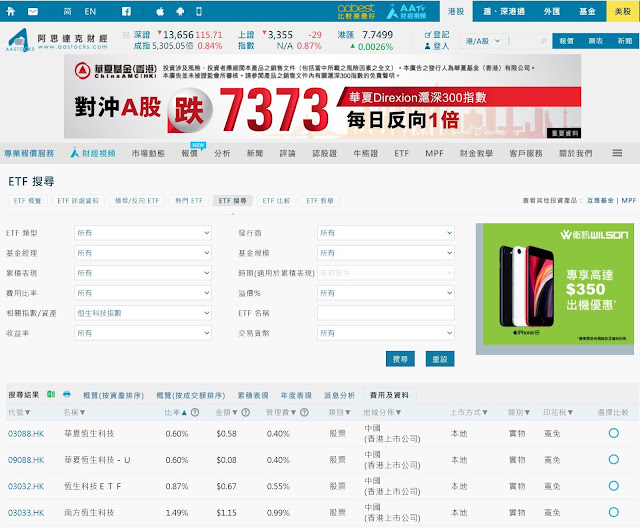Expand the 溢價% dropdown

coord(386,293)
